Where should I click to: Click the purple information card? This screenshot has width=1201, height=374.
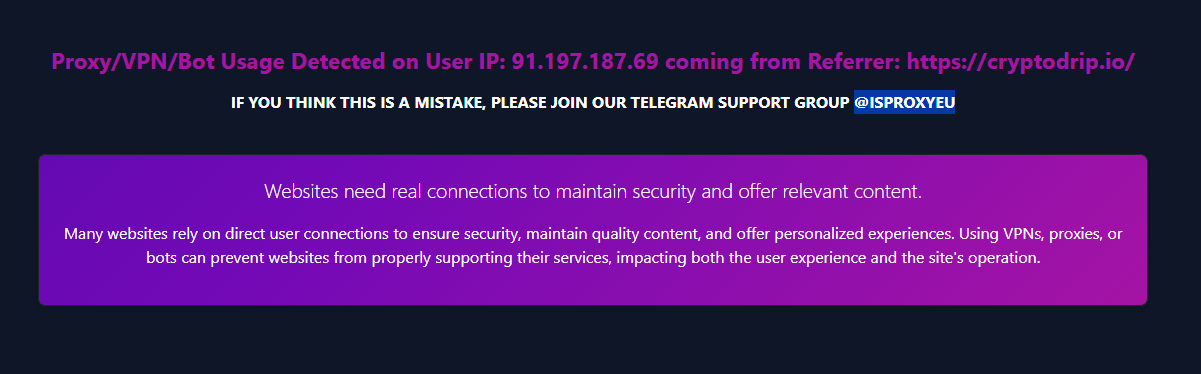pos(593,230)
